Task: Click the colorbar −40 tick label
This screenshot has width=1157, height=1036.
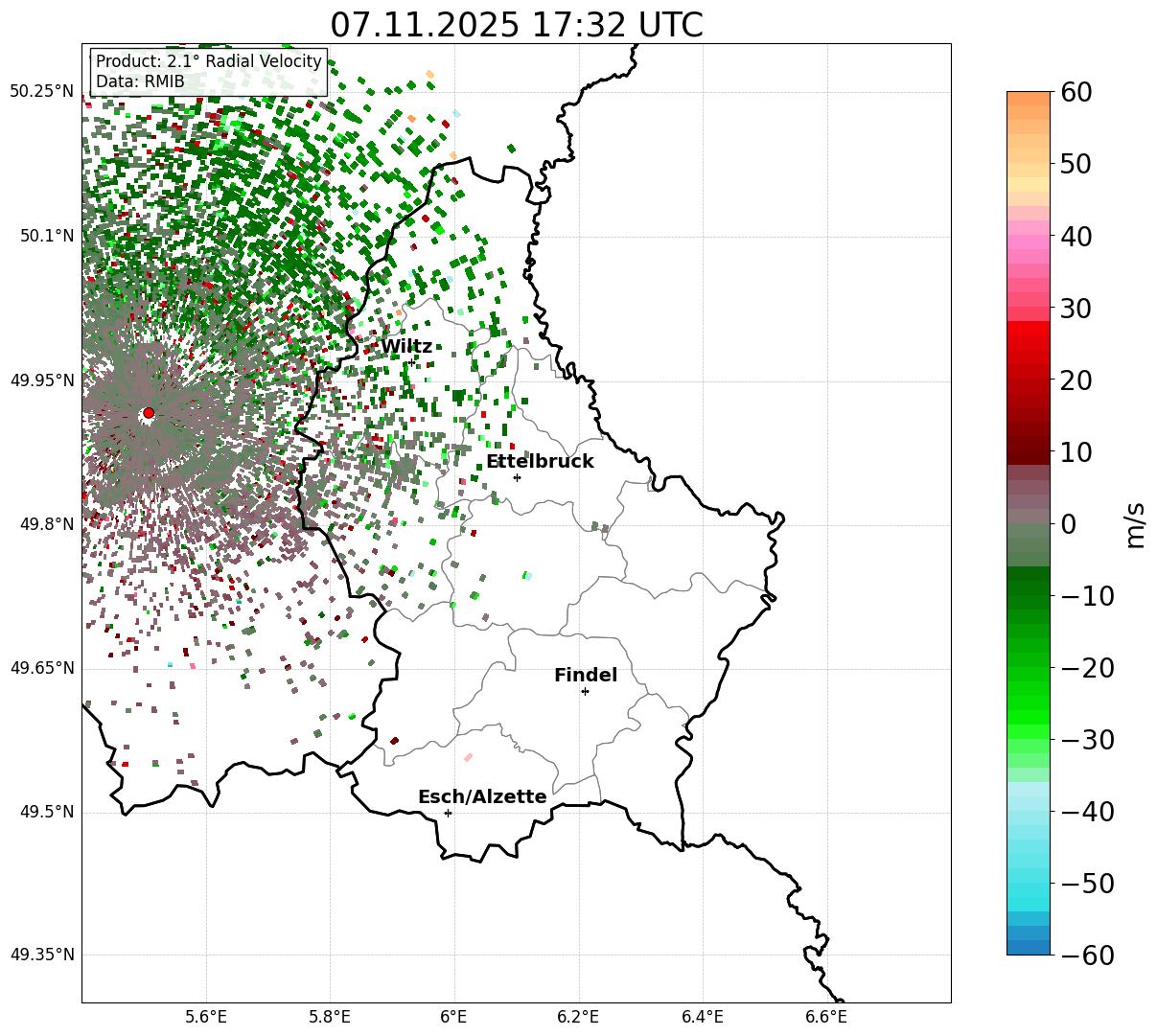Action: click(1087, 812)
